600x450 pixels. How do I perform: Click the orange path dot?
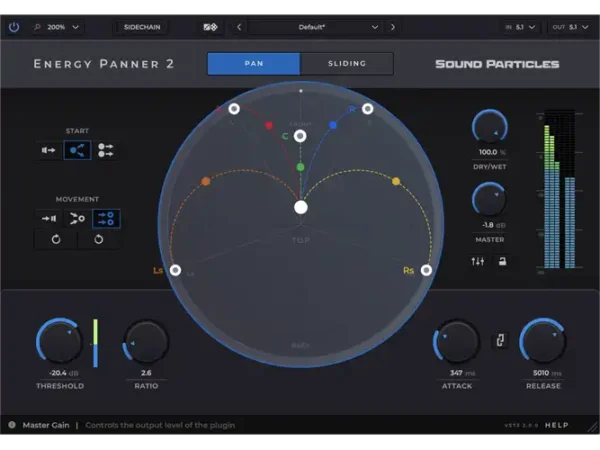click(205, 181)
